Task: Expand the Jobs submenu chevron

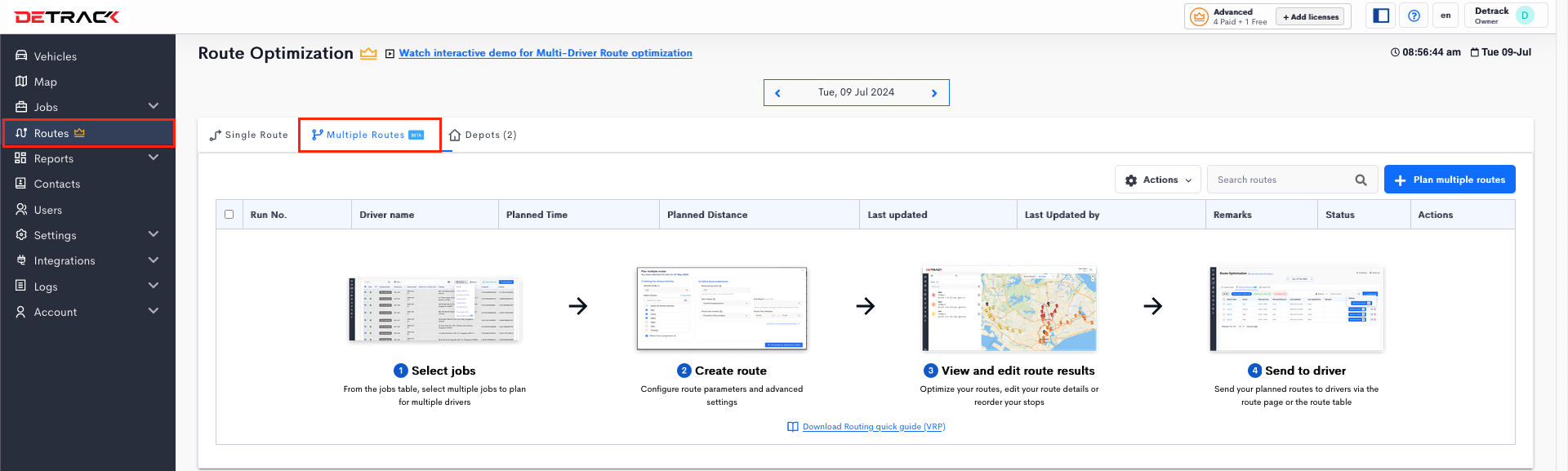Action: tap(154, 106)
